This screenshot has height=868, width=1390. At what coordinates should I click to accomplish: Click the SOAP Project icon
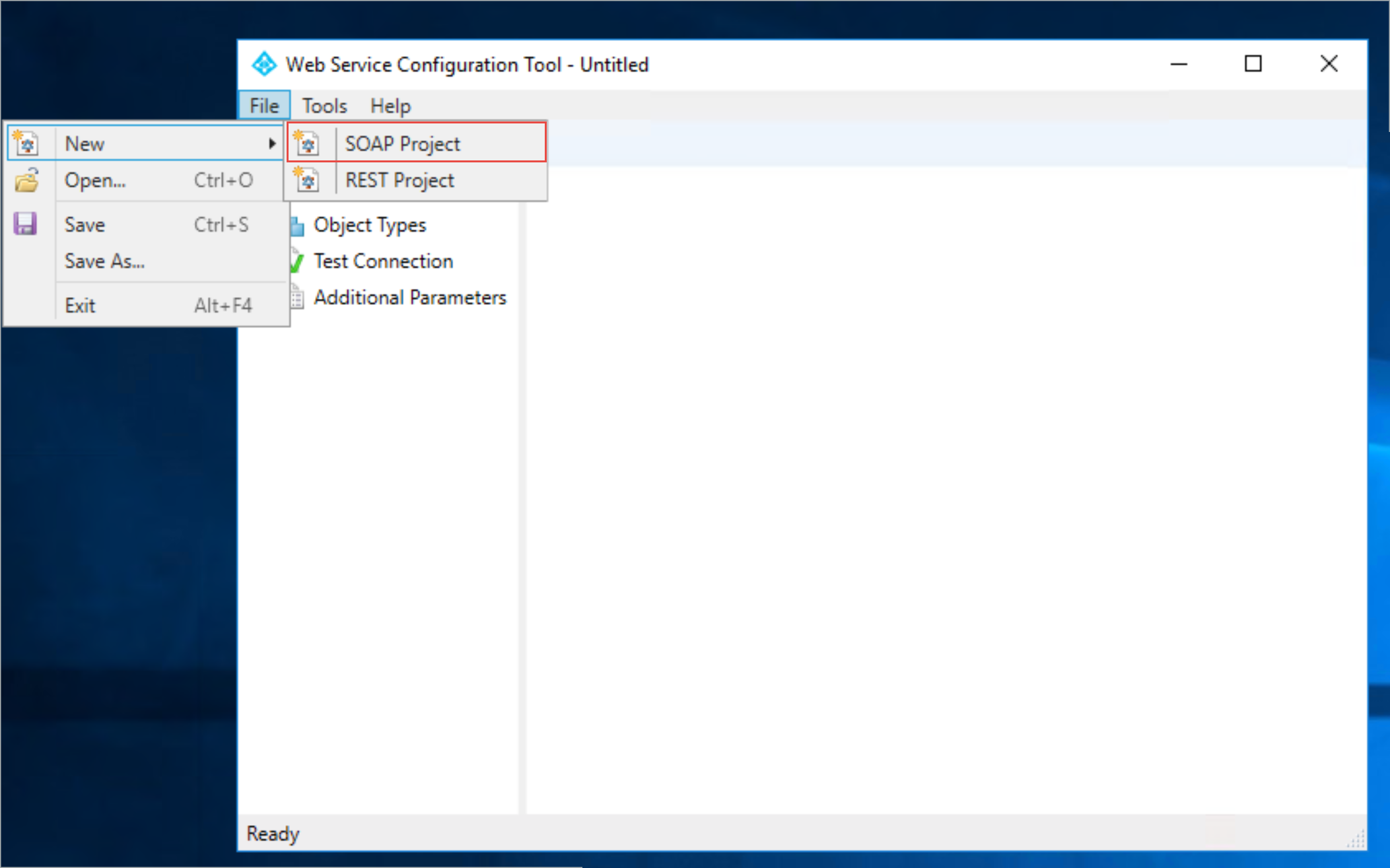click(x=307, y=143)
